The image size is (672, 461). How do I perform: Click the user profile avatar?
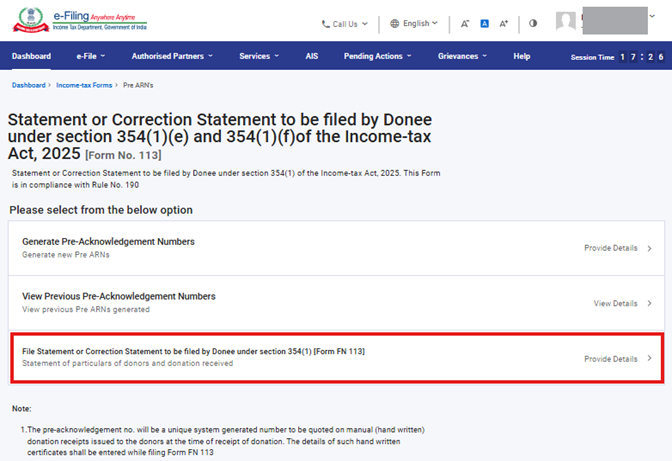pos(566,22)
